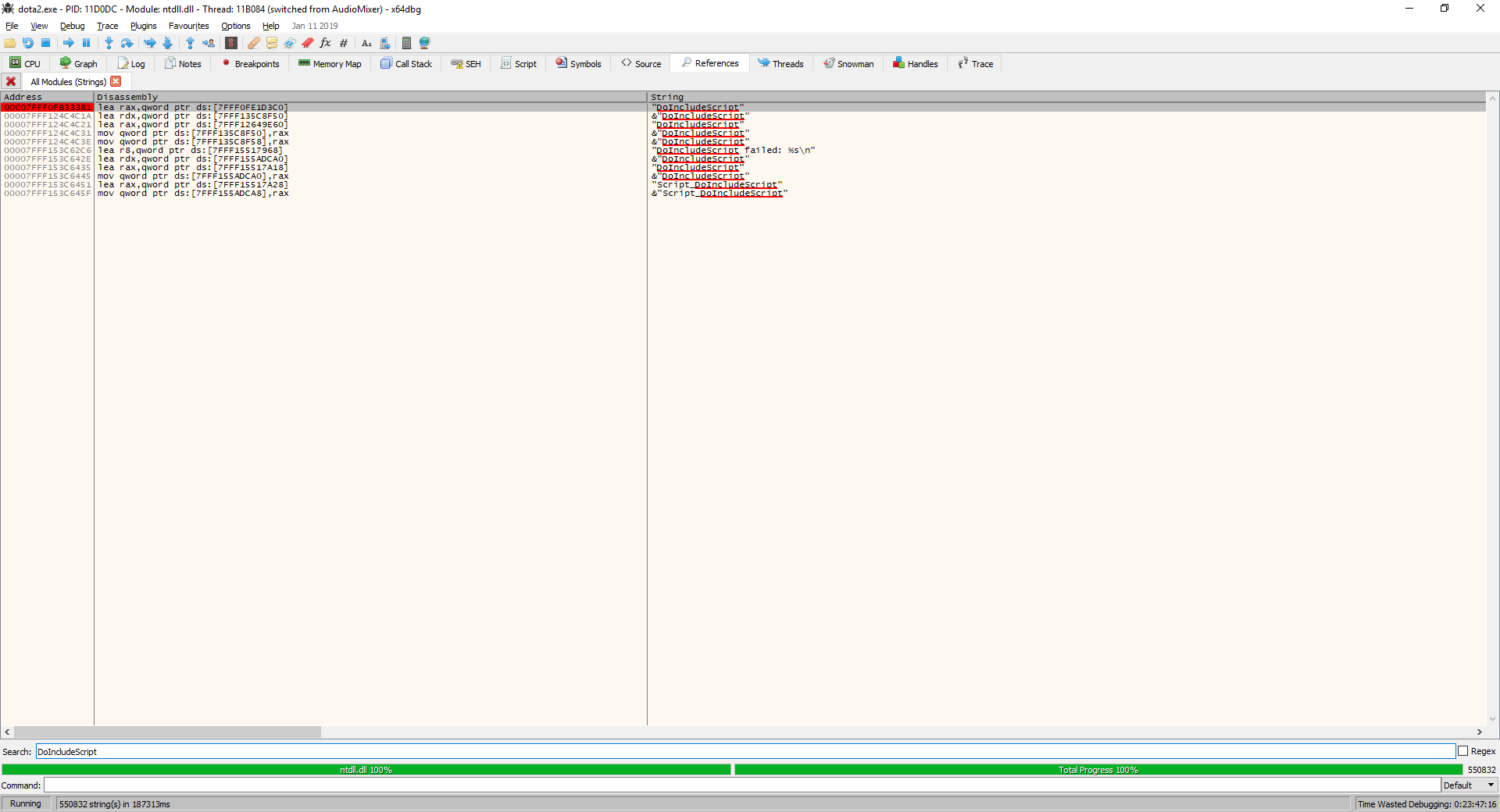
Task: Click the Trace Over icon
Action: coord(167,43)
